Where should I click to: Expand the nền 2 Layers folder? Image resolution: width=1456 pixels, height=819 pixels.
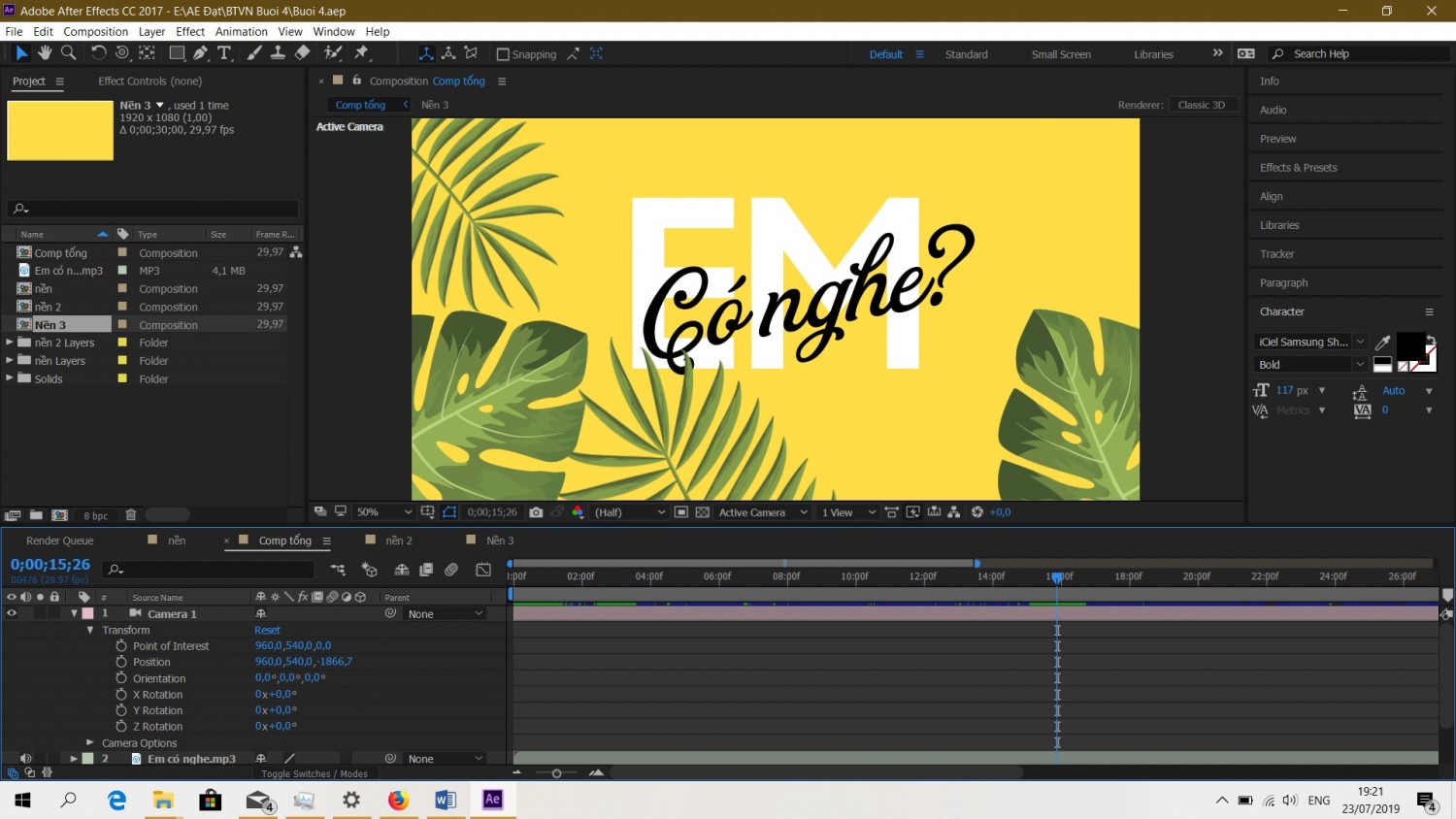[x=10, y=343]
